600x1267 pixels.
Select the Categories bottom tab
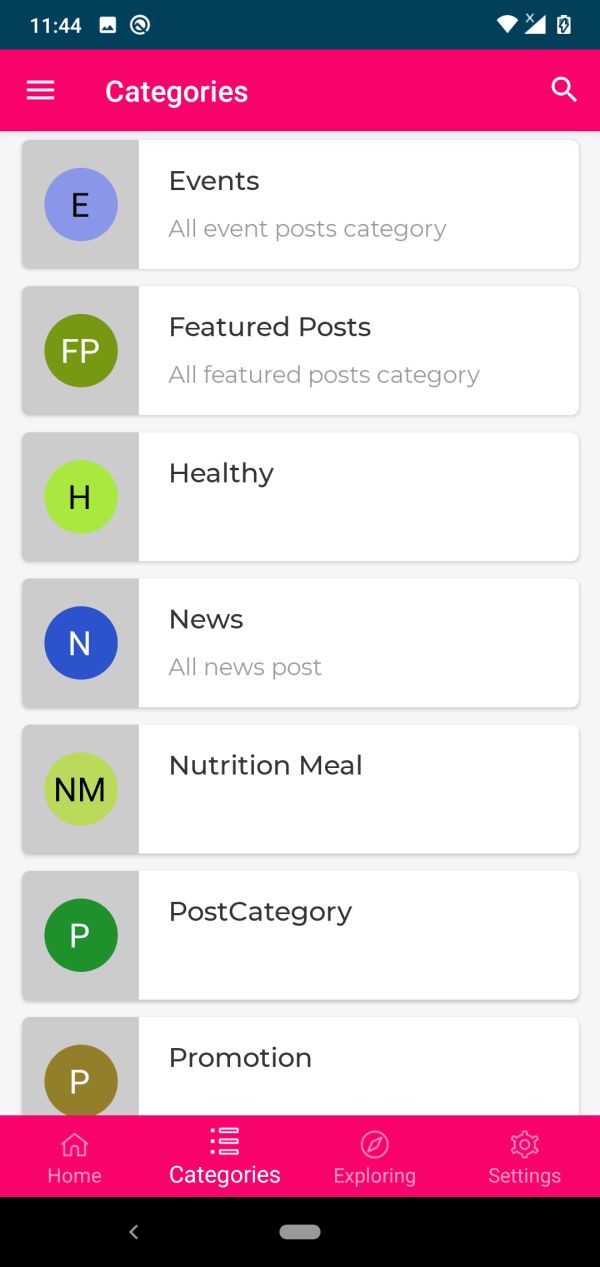pyautogui.click(x=225, y=1157)
